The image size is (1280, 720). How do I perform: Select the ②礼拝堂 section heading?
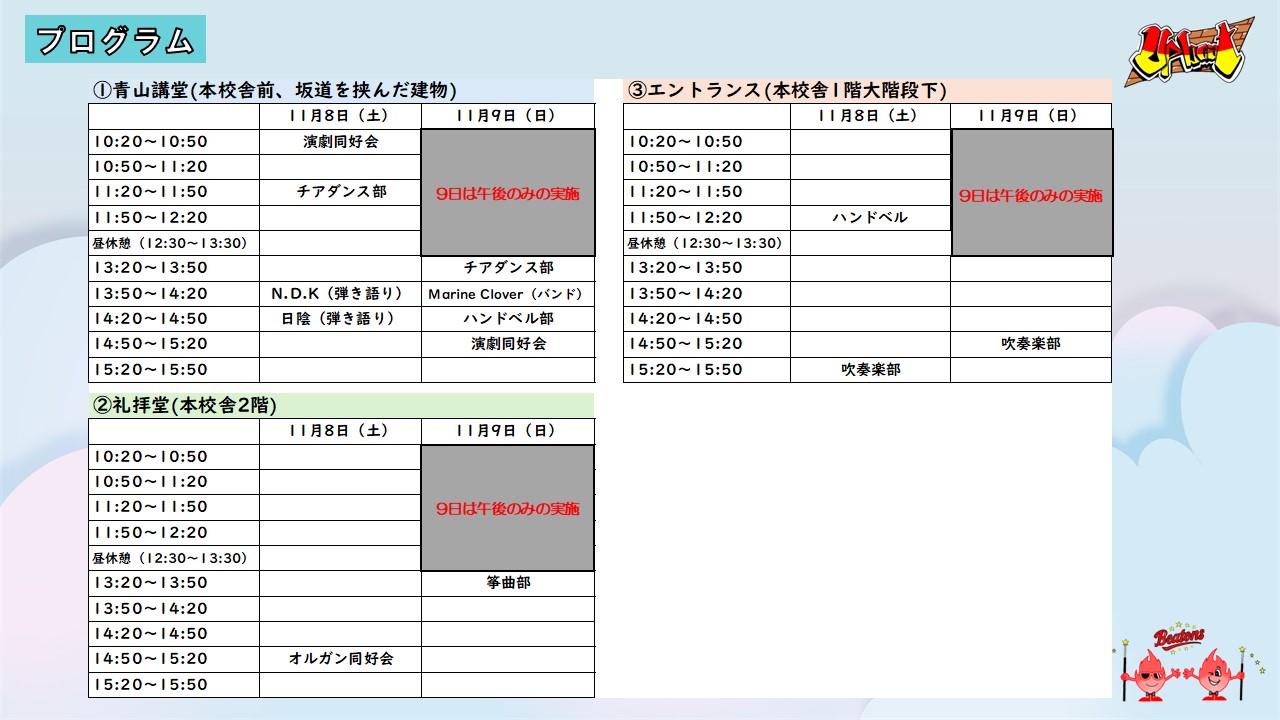tap(185, 406)
